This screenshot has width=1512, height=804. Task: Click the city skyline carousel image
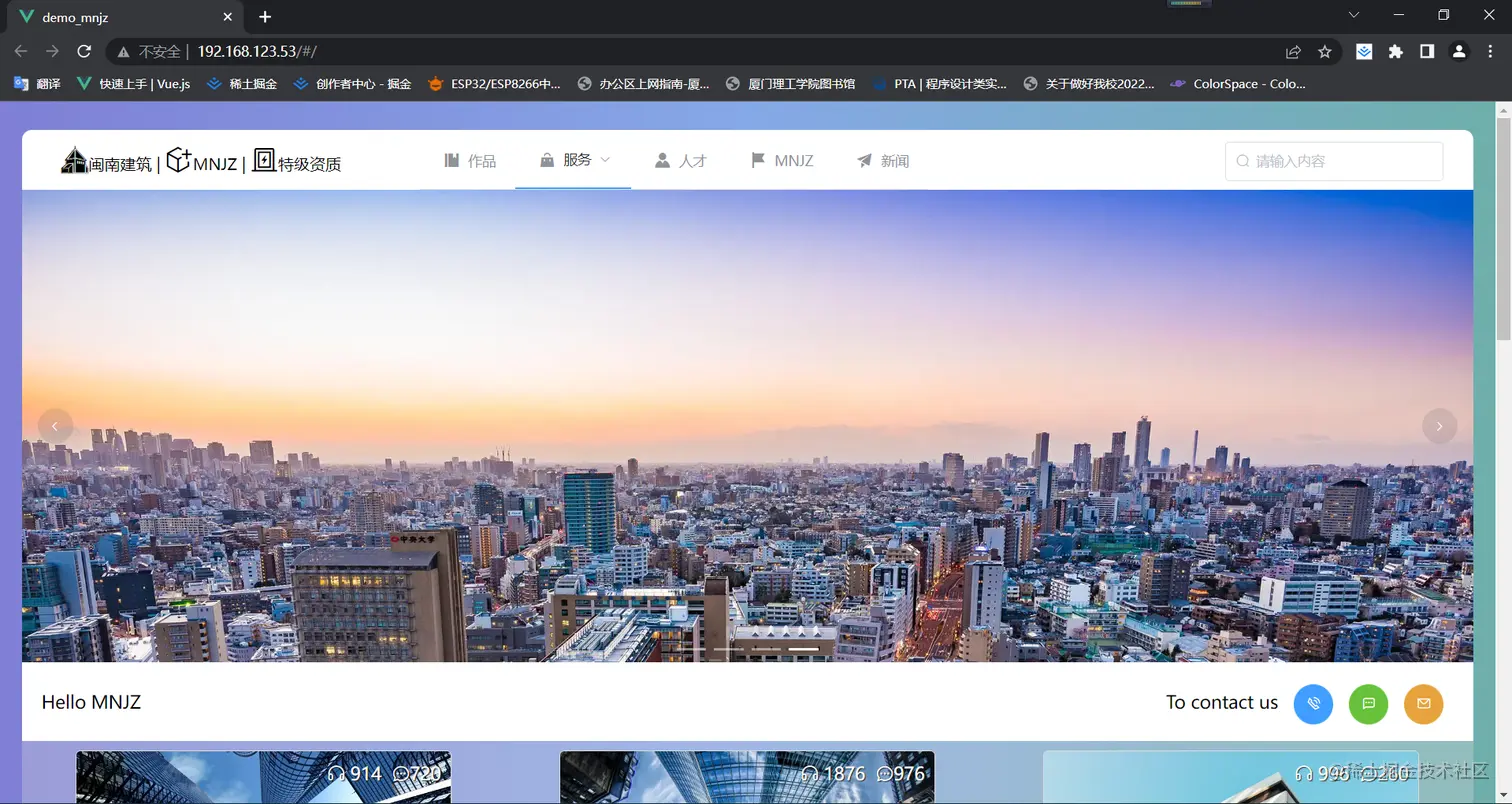click(747, 426)
